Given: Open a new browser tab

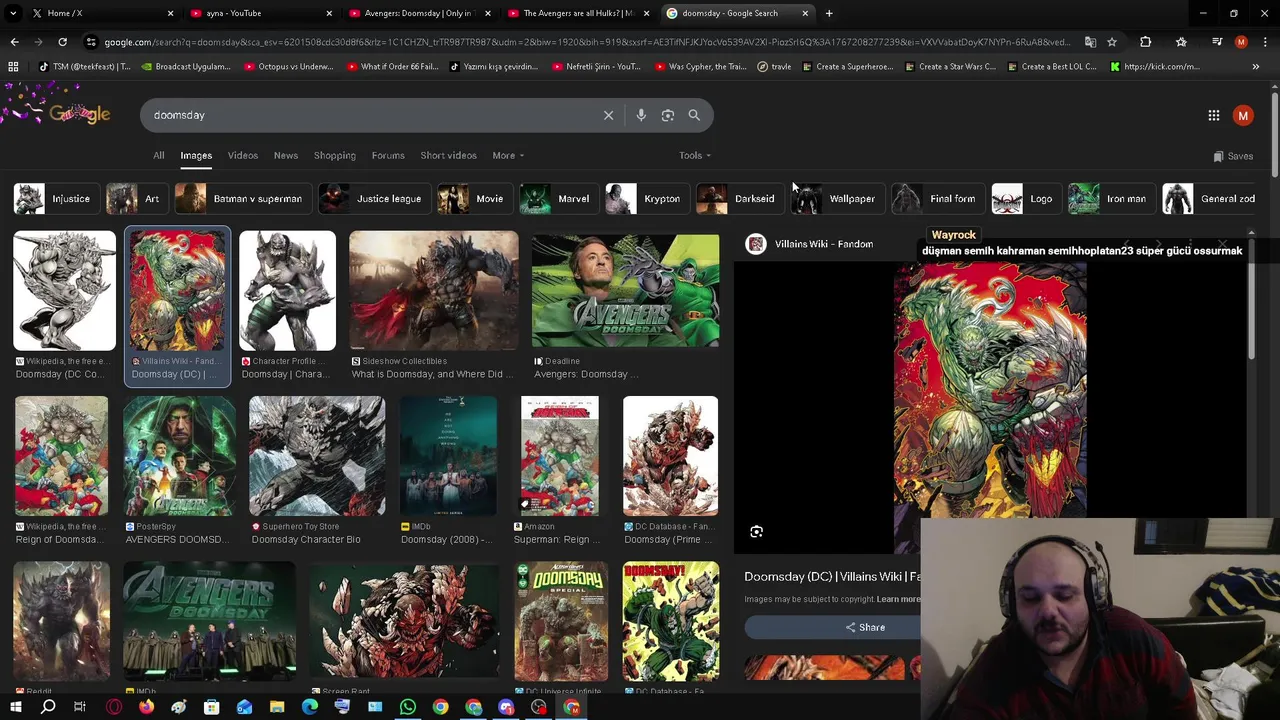Looking at the screenshot, I should [829, 13].
